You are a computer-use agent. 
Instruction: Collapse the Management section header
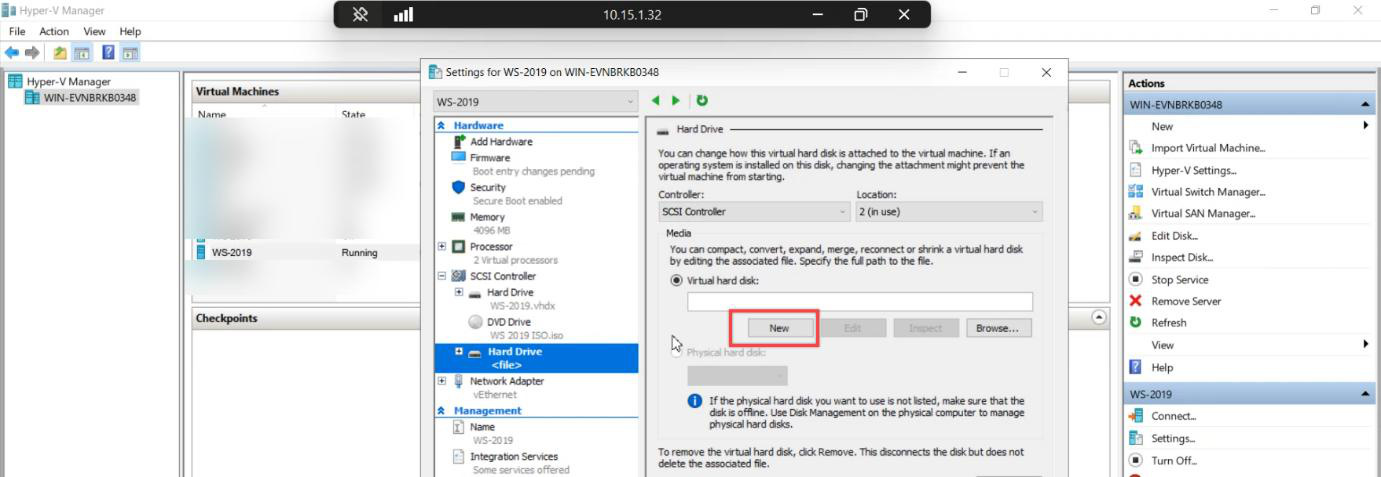(442, 410)
